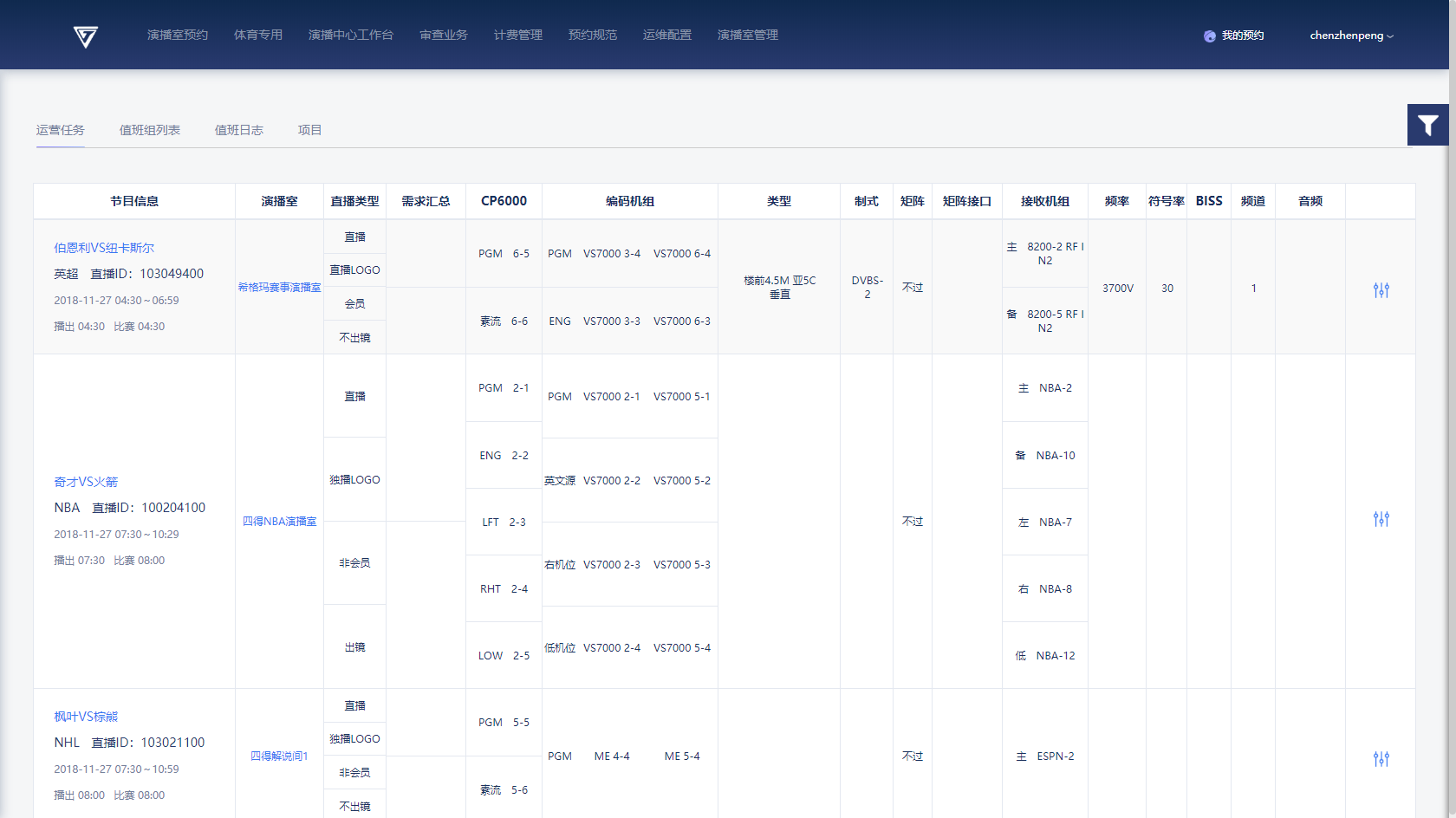This screenshot has height=818, width=1456.
Task: Open 运维配置 navigation item
Action: click(x=667, y=35)
